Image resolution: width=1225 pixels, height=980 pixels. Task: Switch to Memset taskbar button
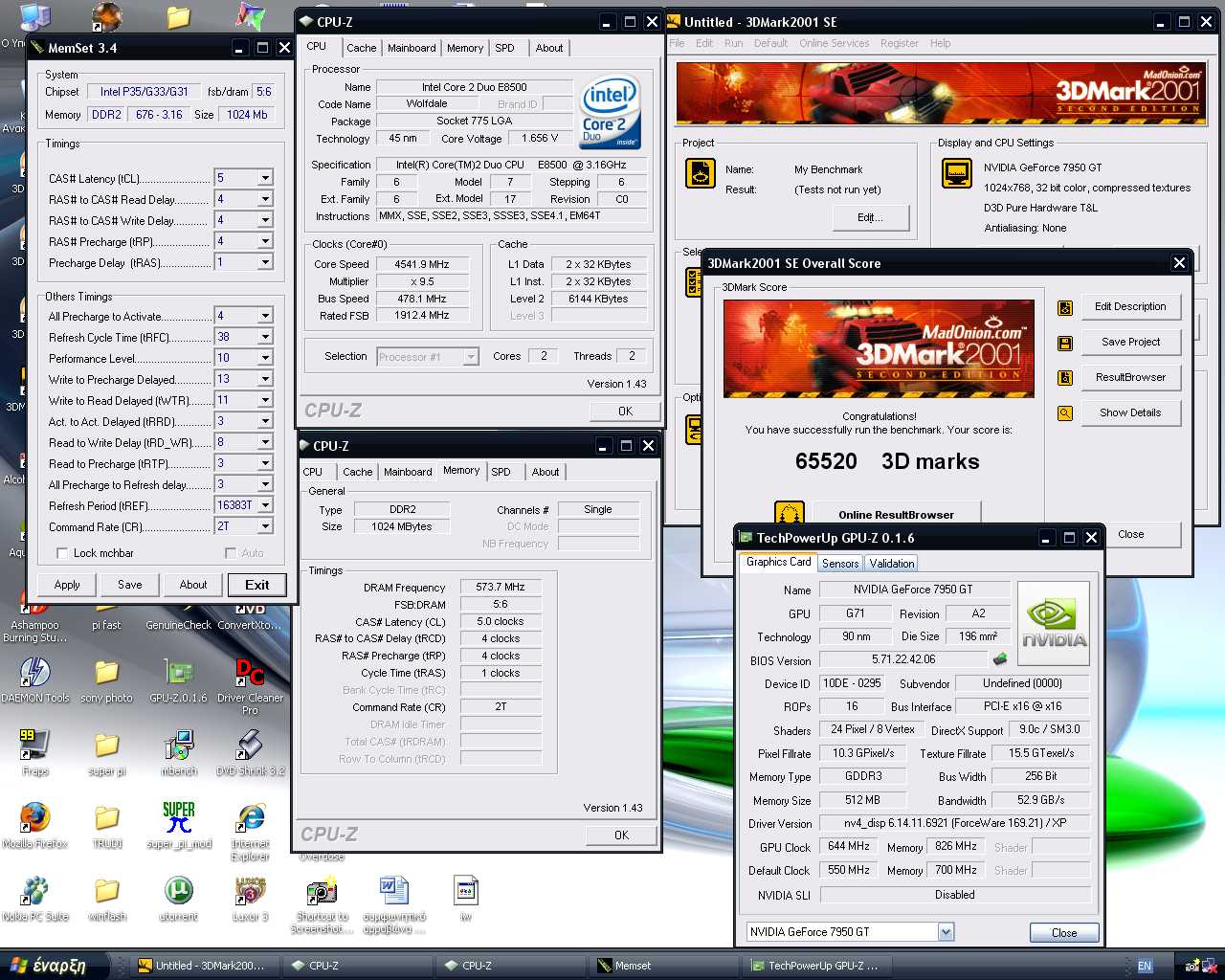(x=662, y=966)
